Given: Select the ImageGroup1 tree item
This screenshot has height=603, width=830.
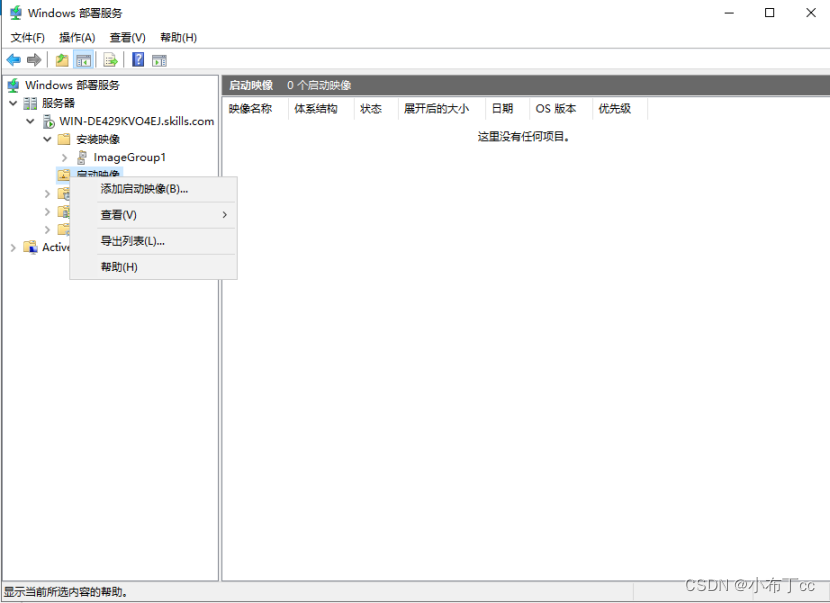Looking at the screenshot, I should [x=130, y=157].
